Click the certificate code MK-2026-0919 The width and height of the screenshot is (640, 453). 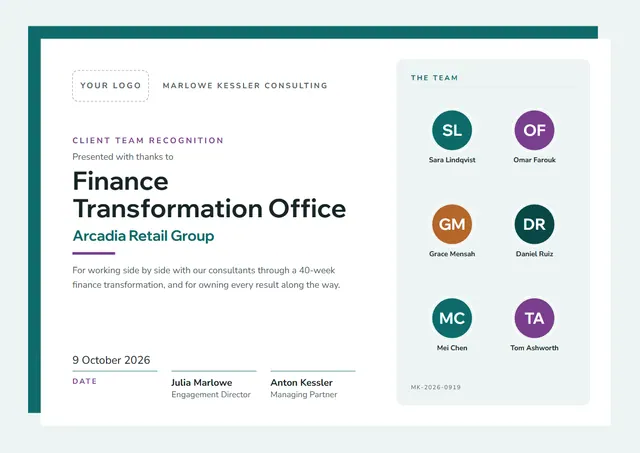(436, 387)
